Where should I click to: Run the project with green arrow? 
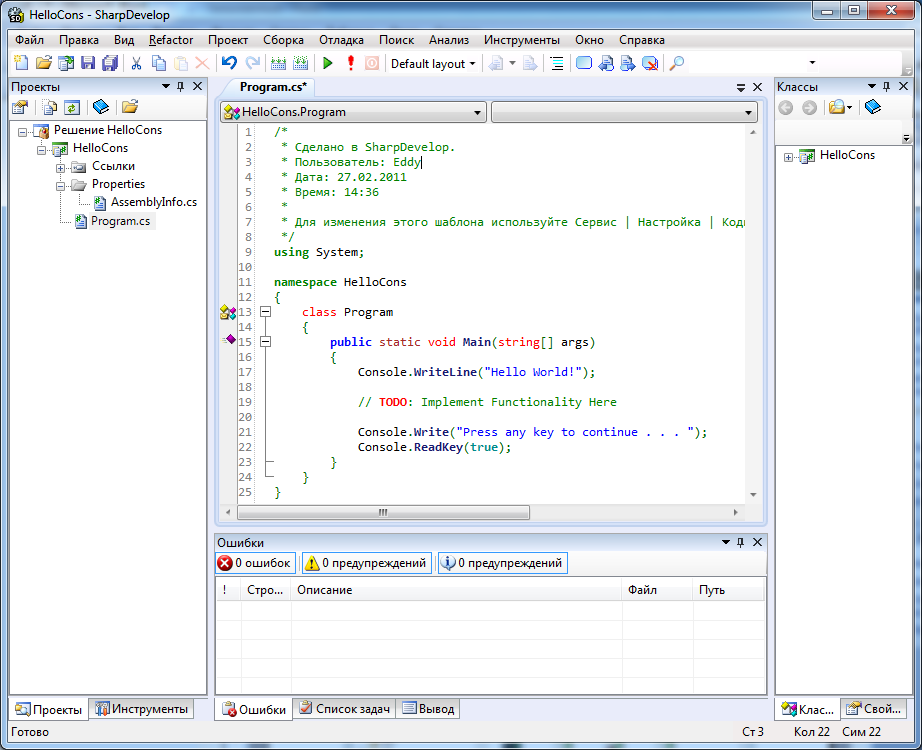[328, 63]
